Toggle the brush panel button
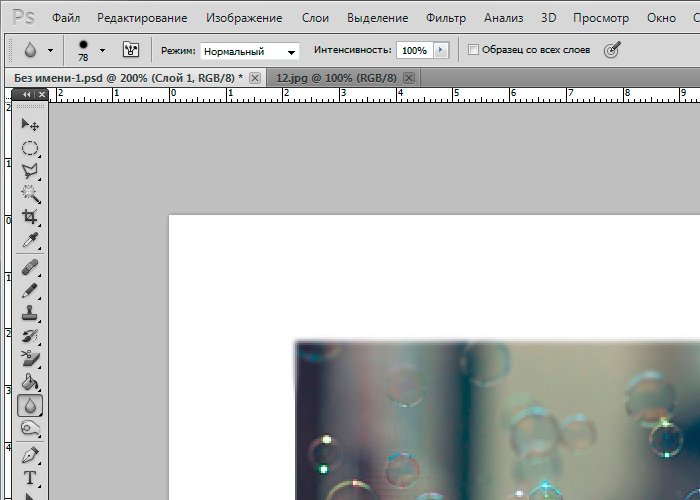This screenshot has height=500, width=700. [130, 50]
